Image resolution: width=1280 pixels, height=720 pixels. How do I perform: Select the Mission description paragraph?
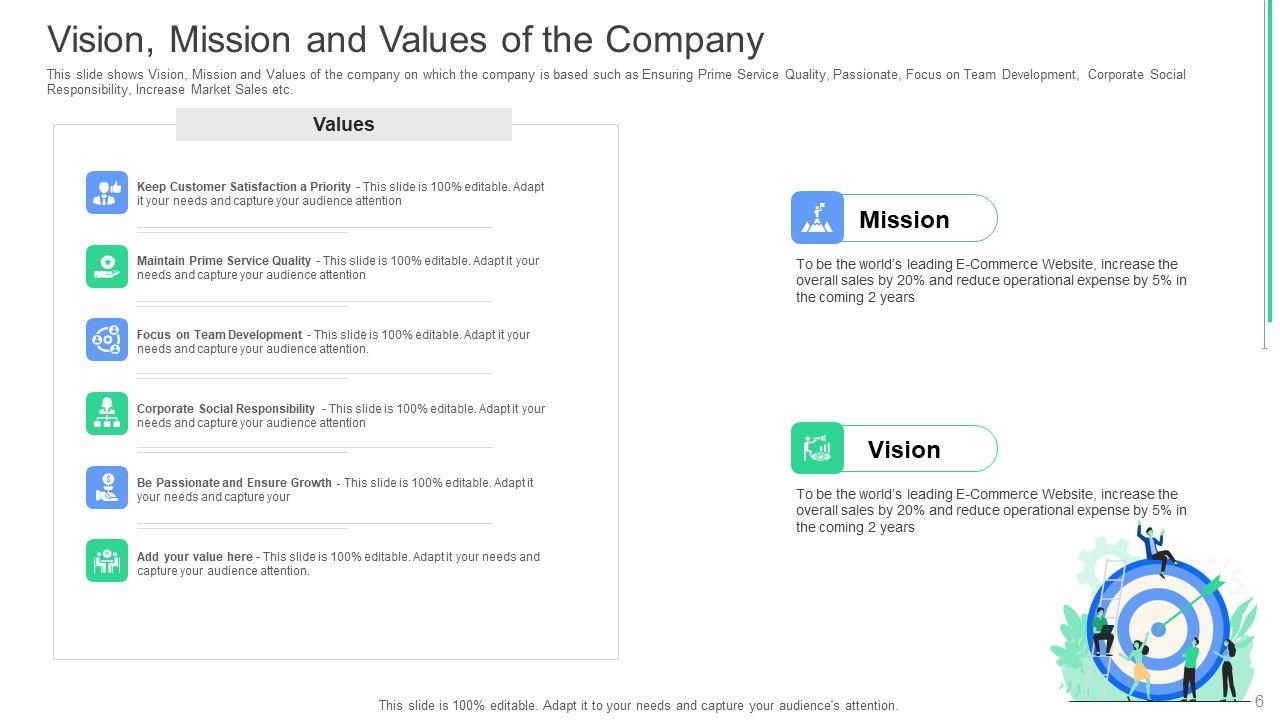(x=991, y=281)
